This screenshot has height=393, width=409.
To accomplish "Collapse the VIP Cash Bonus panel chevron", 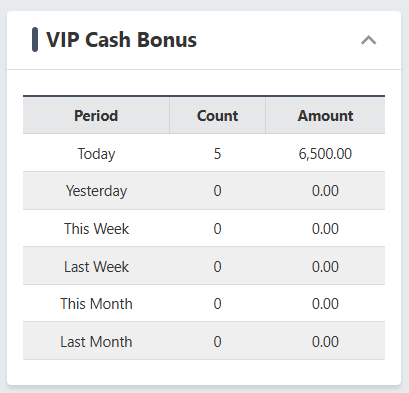I will click(x=368, y=40).
